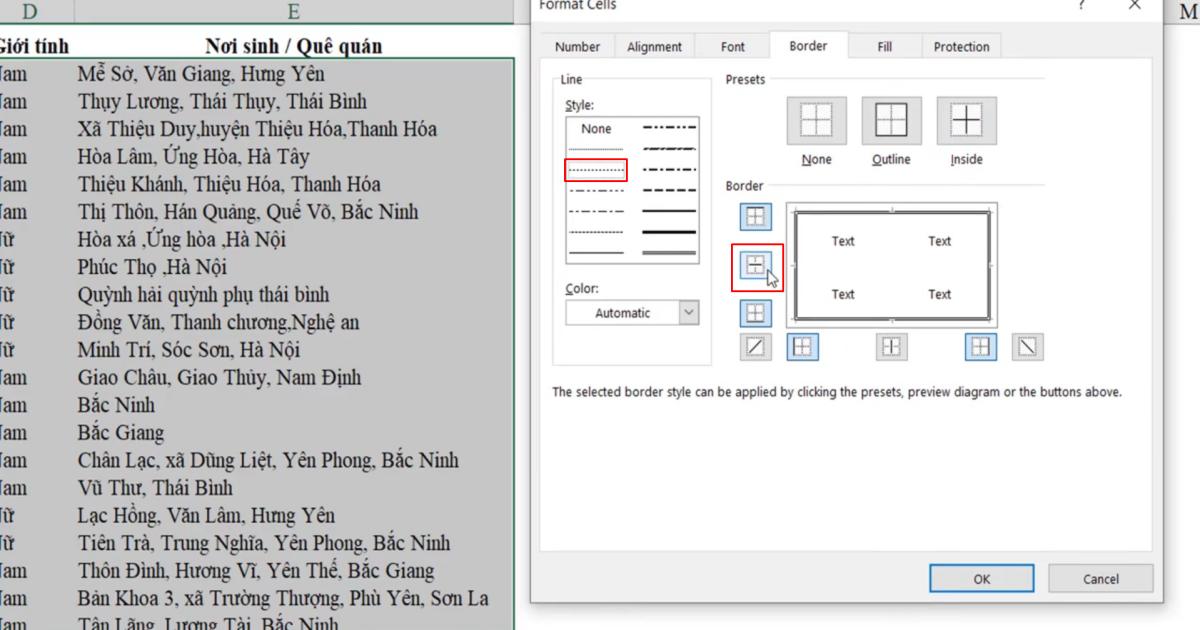Viewport: 1200px width, 630px height.
Task: Select the None line style
Action: click(595, 128)
